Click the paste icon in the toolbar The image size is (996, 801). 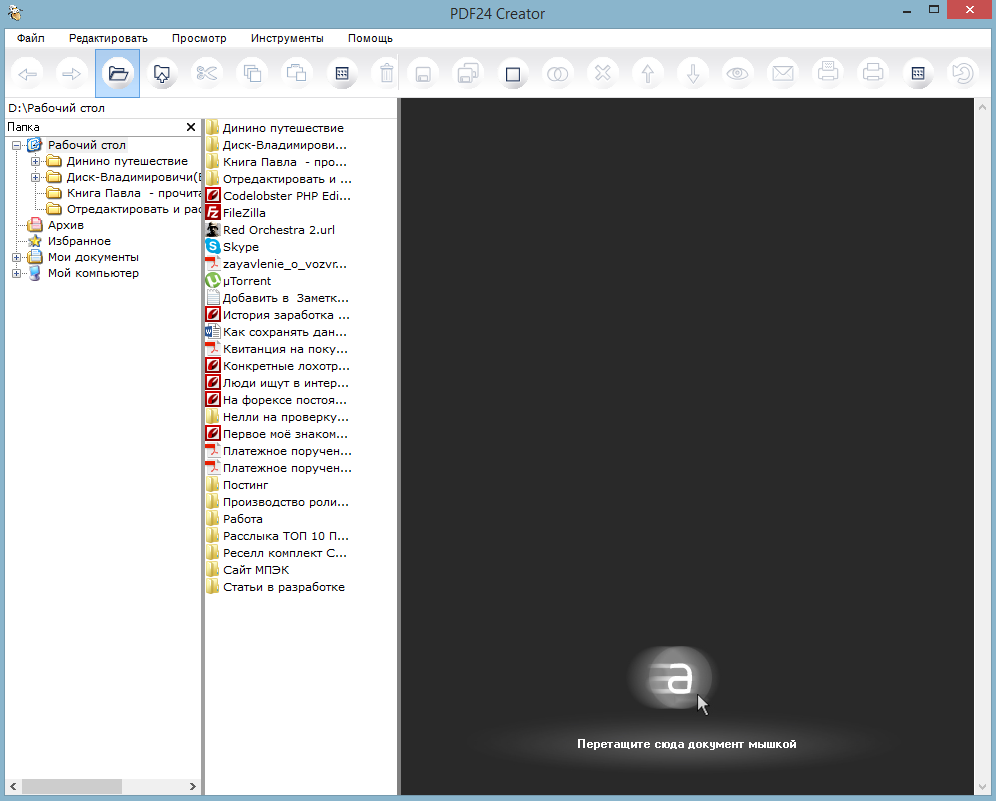coord(297,74)
